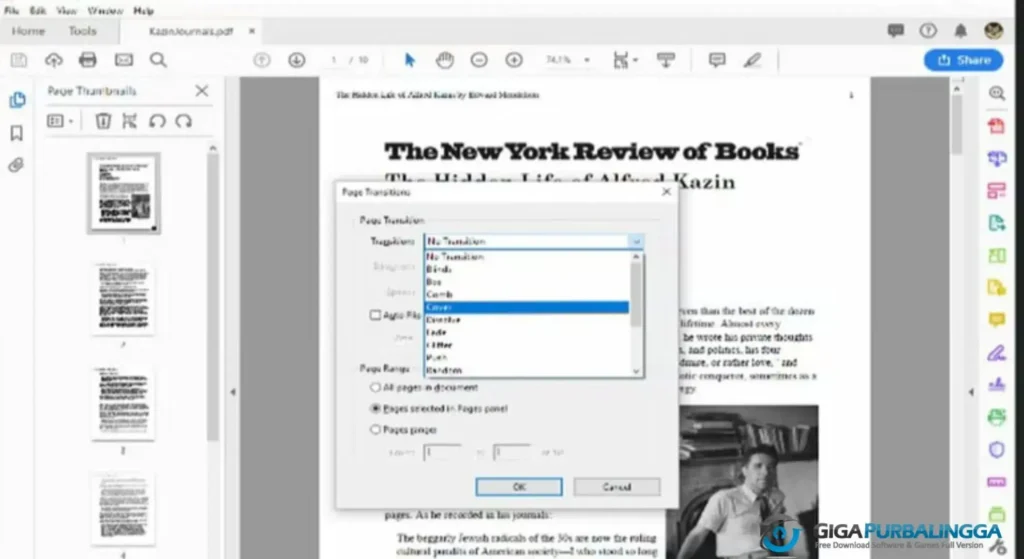Image resolution: width=1024 pixels, height=559 pixels.
Task: Open Protect shield tool icon
Action: tap(997, 450)
